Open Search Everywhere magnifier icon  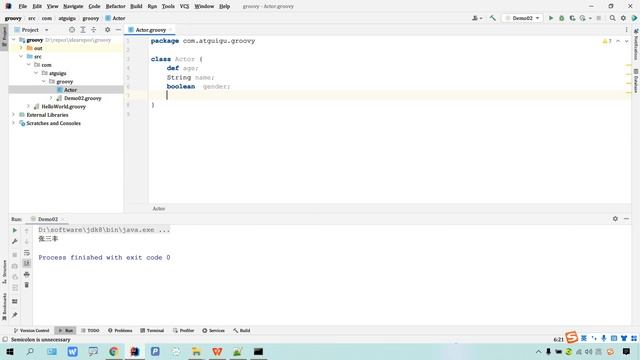612,18
